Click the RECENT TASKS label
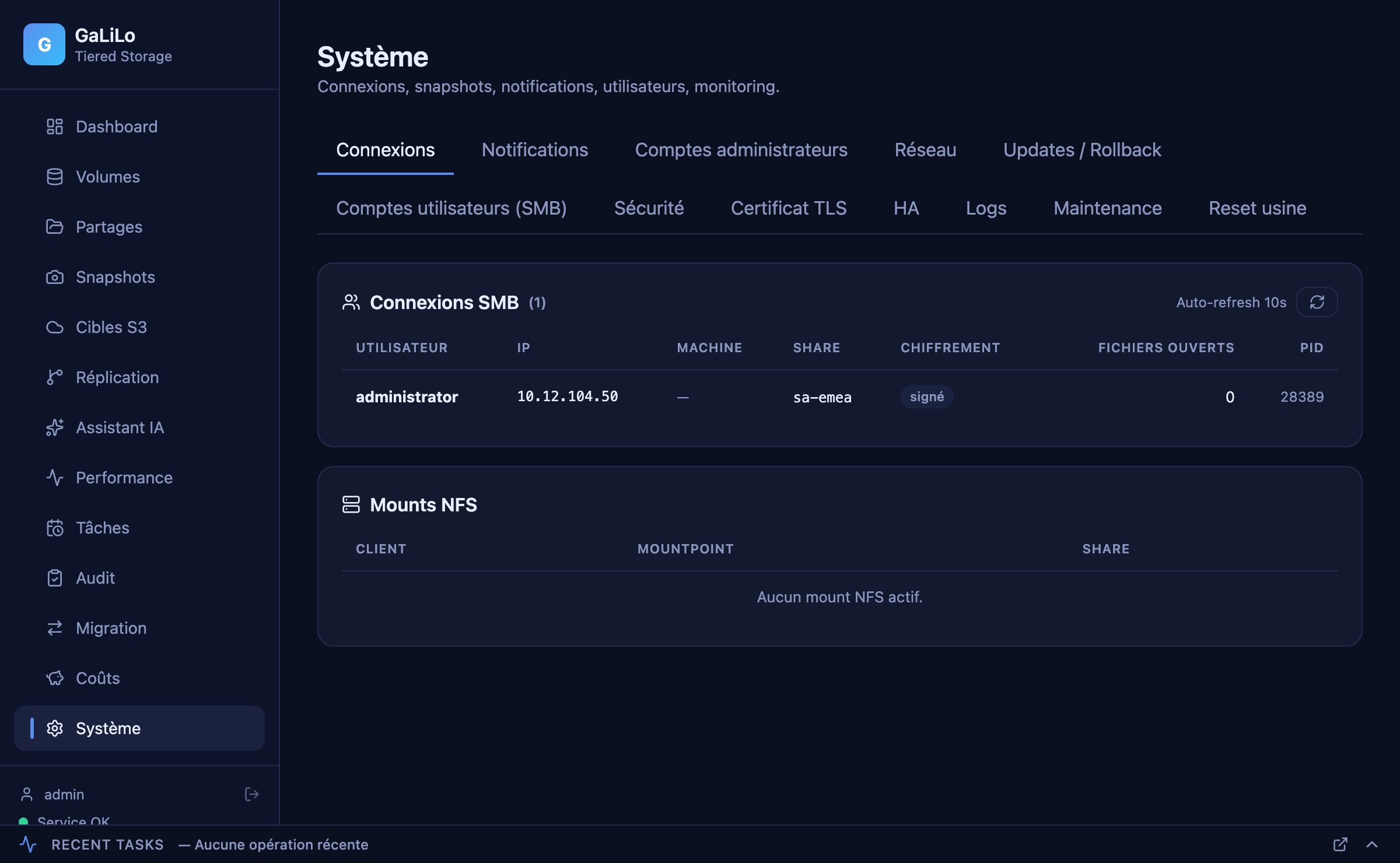The image size is (1400, 863). click(107, 844)
